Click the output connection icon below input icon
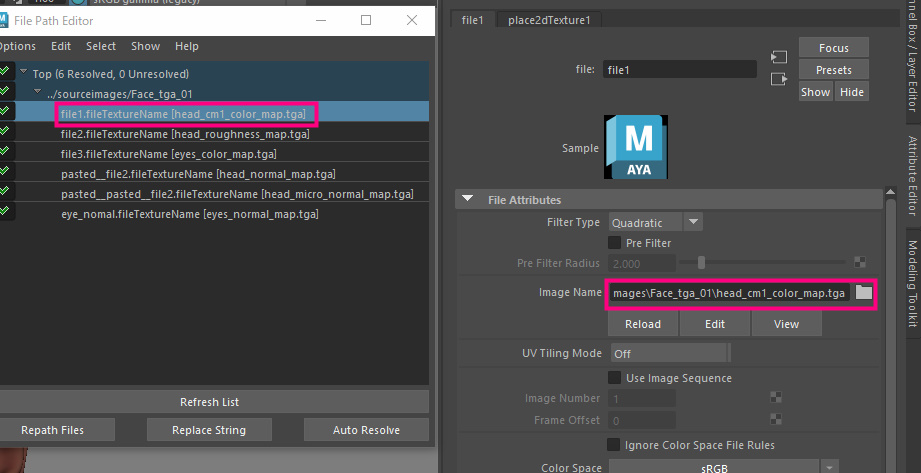921x473 pixels. [x=779, y=79]
